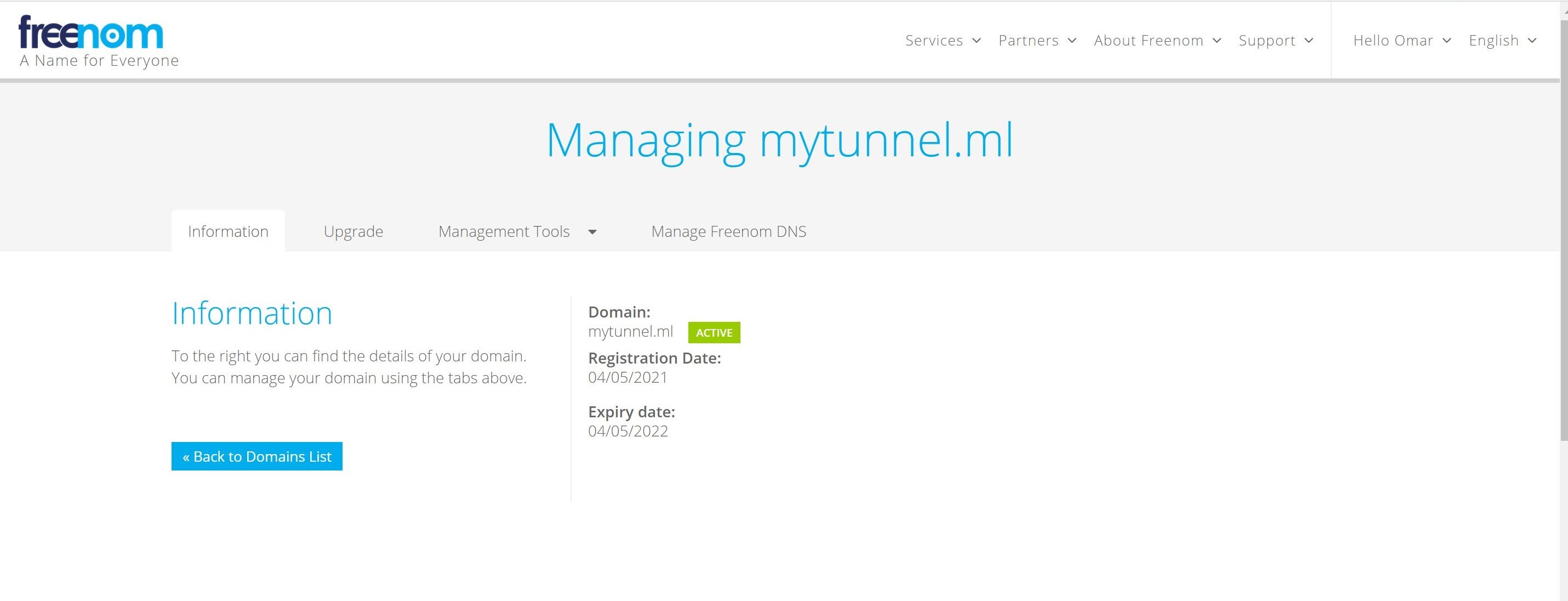Expand the Partners menu

tap(1037, 41)
